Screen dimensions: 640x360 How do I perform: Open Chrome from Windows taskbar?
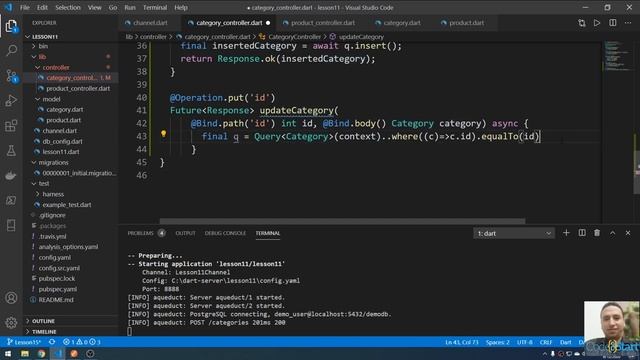(x=41, y=353)
